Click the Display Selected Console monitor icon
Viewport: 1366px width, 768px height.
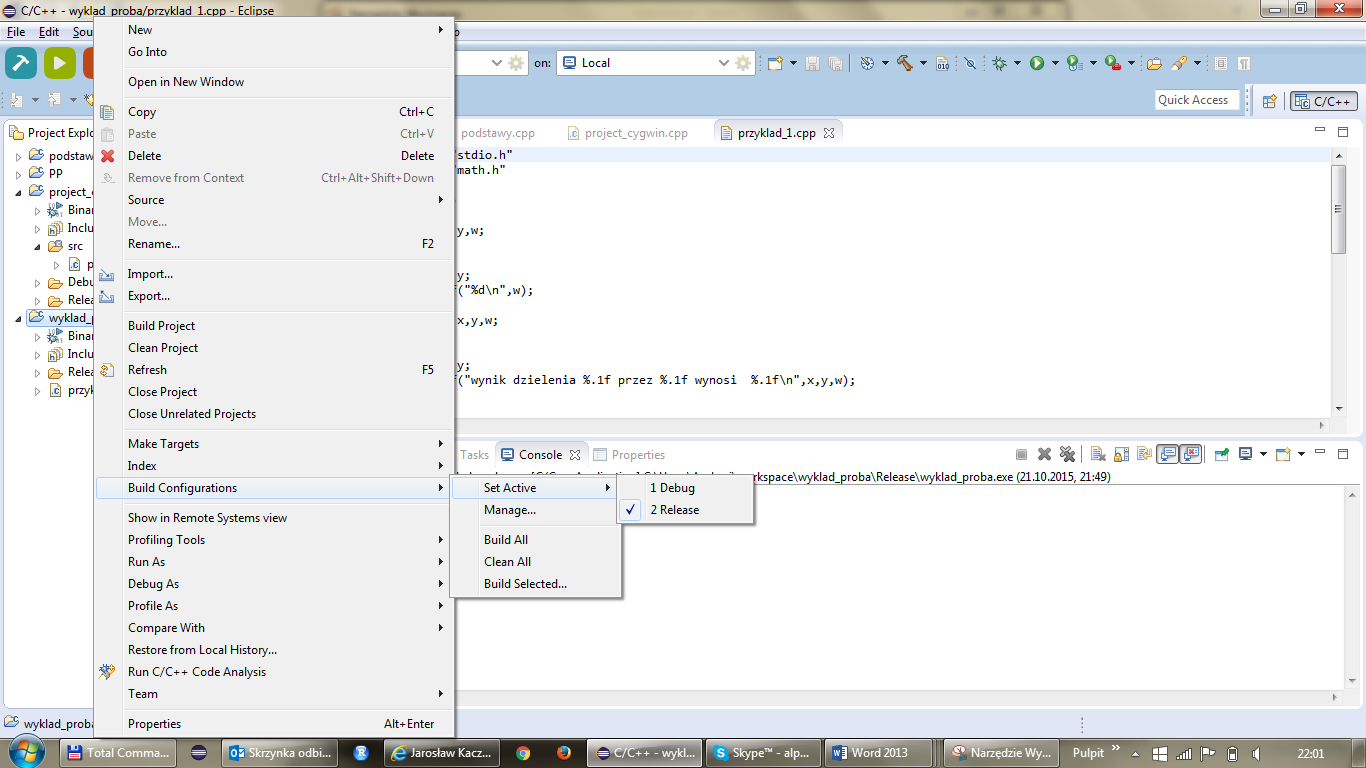point(1245,454)
